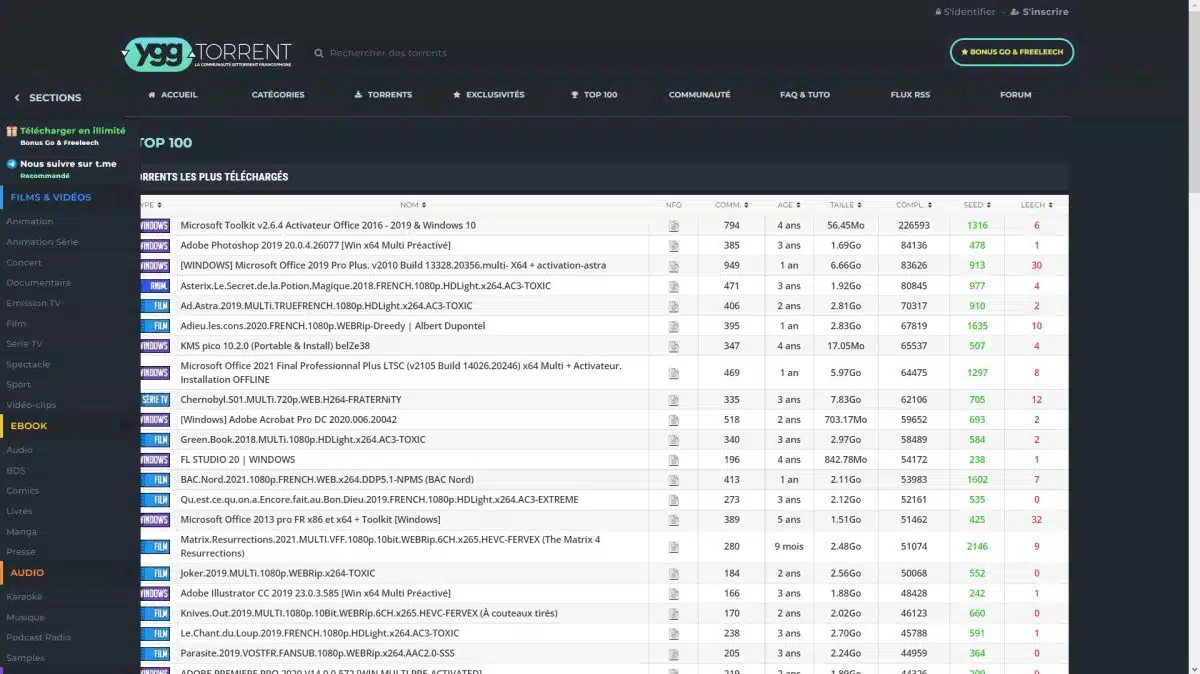
Task: Click Windows badge of FL STUDIO 20 row
Action: coord(155,460)
